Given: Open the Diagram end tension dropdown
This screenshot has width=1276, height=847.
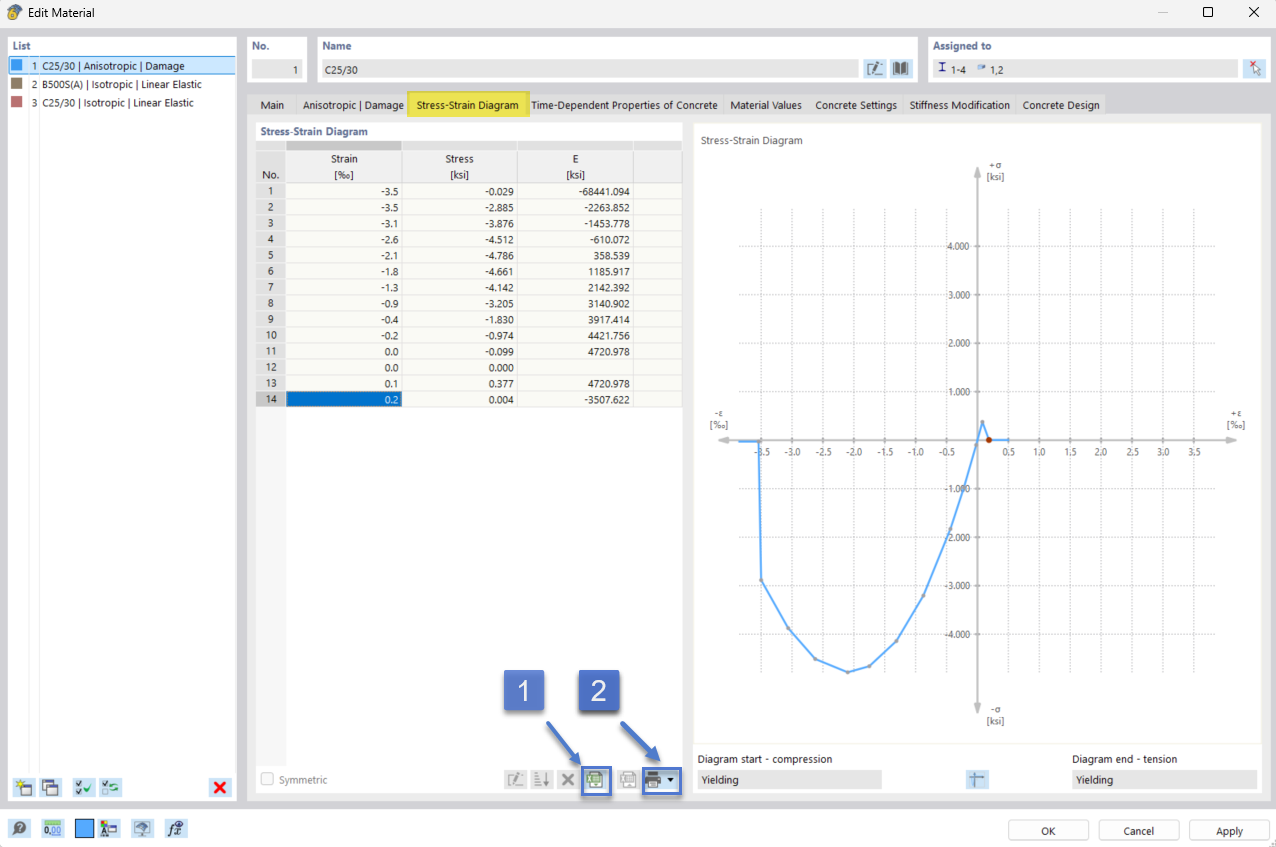Looking at the screenshot, I should tap(1164, 779).
